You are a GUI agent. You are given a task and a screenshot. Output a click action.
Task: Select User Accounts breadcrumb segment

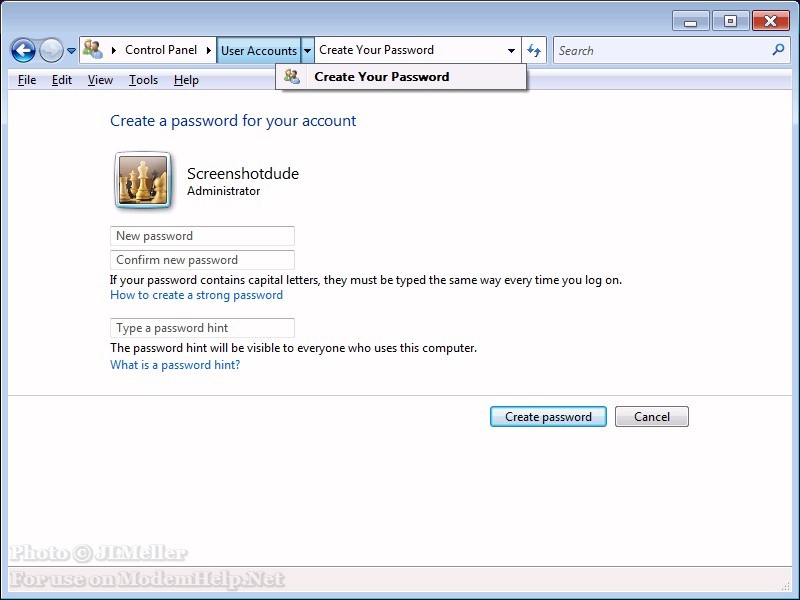tap(259, 51)
